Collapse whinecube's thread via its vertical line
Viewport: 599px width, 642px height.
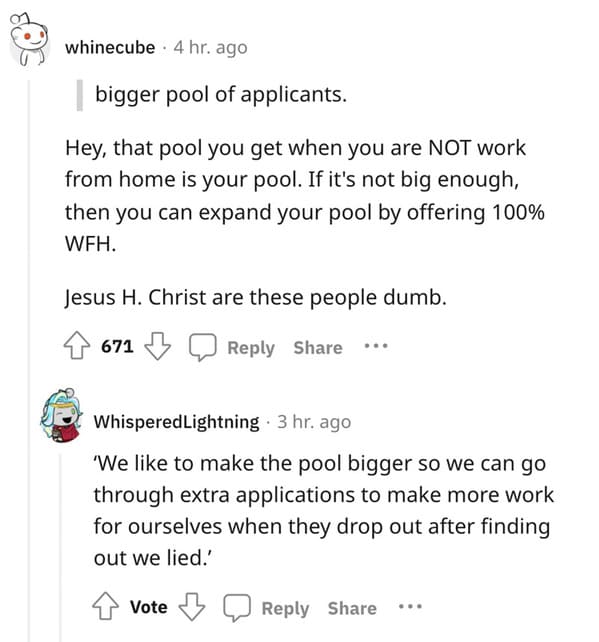[29, 360]
